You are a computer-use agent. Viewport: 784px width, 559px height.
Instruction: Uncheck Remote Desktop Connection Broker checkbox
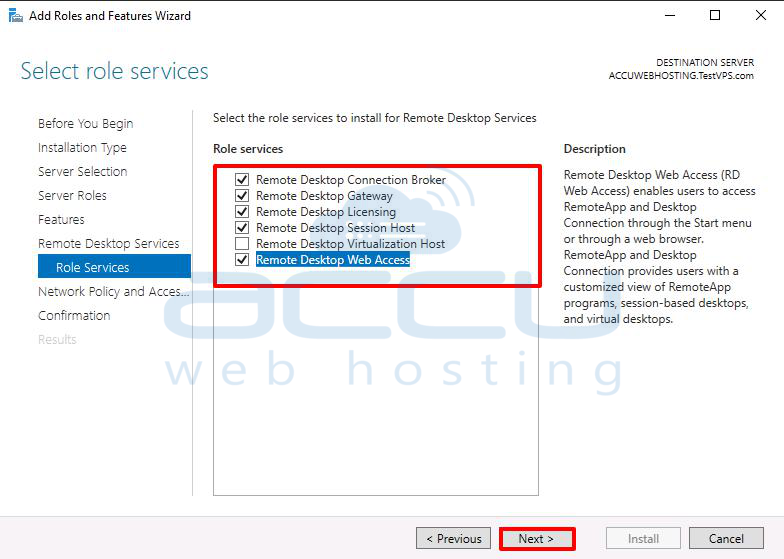coord(242,180)
